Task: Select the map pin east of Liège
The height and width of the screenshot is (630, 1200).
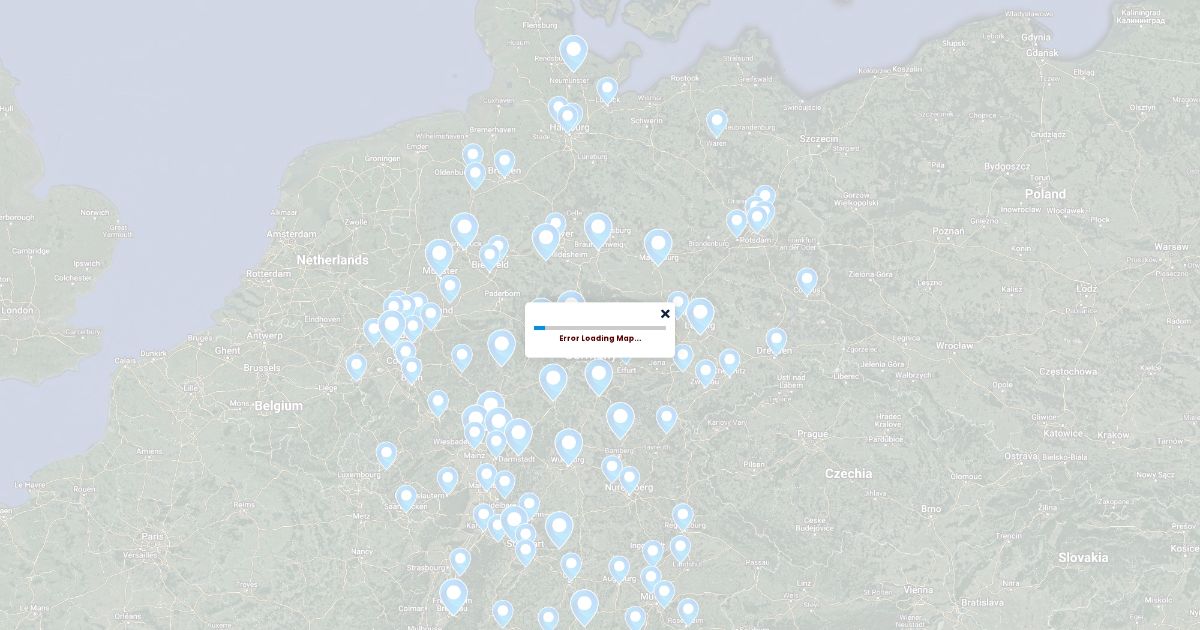Action: (x=356, y=367)
